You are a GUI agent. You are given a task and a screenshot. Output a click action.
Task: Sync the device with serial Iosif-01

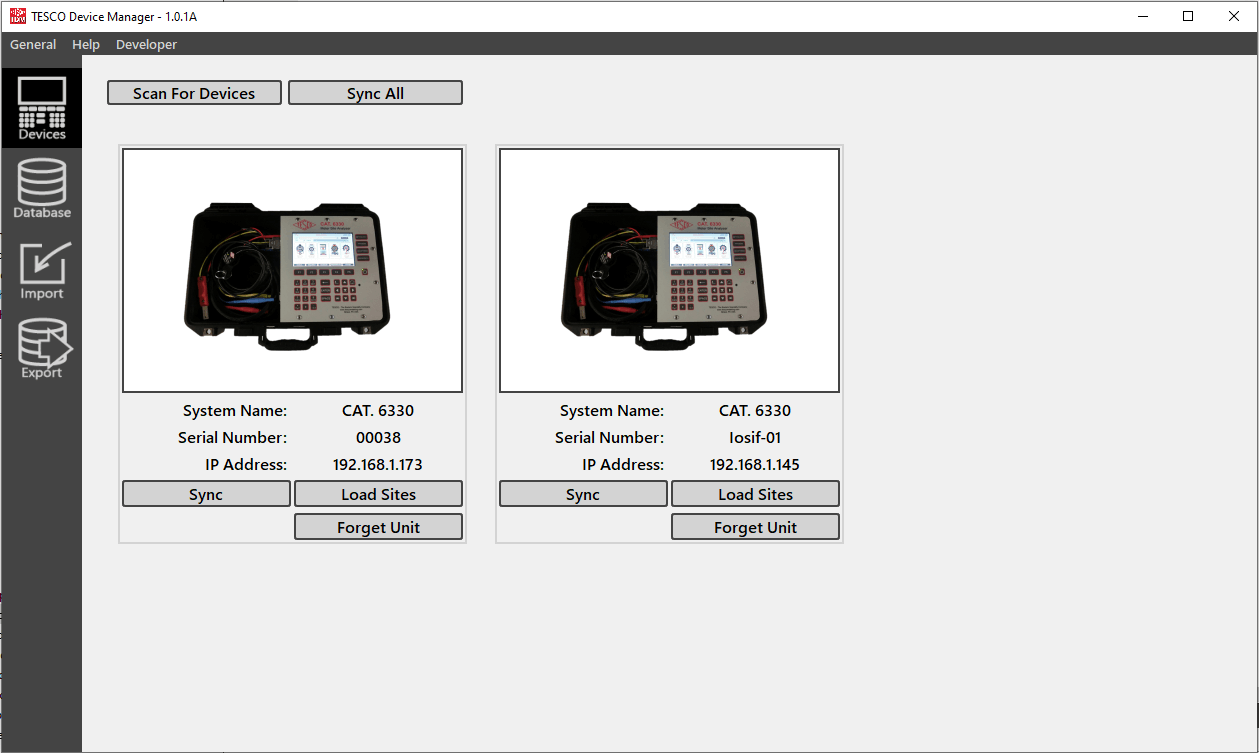583,494
